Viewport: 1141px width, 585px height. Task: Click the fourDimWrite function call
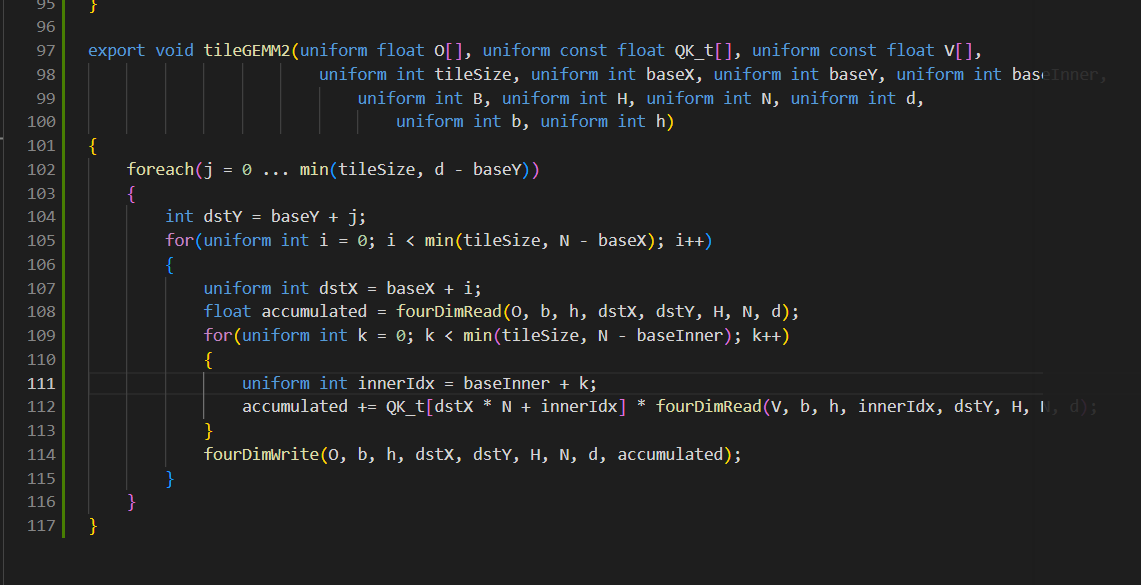[261, 455]
